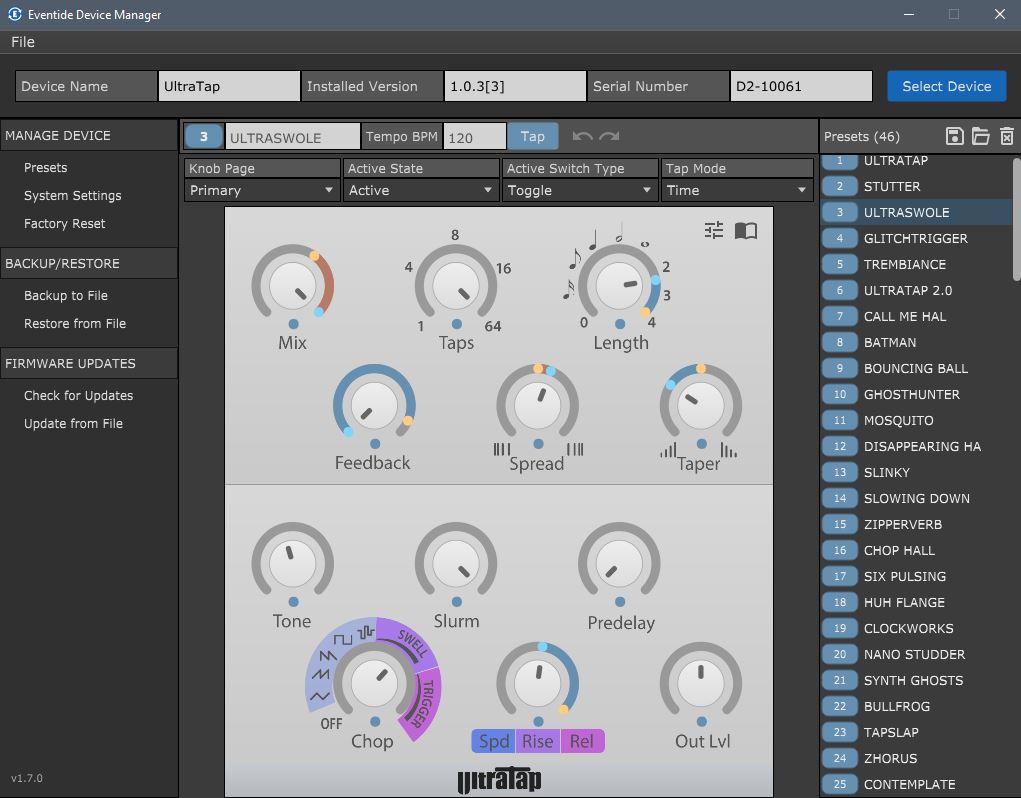Image resolution: width=1021 pixels, height=798 pixels.
Task: Click Check for Updates
Action: coord(78,395)
